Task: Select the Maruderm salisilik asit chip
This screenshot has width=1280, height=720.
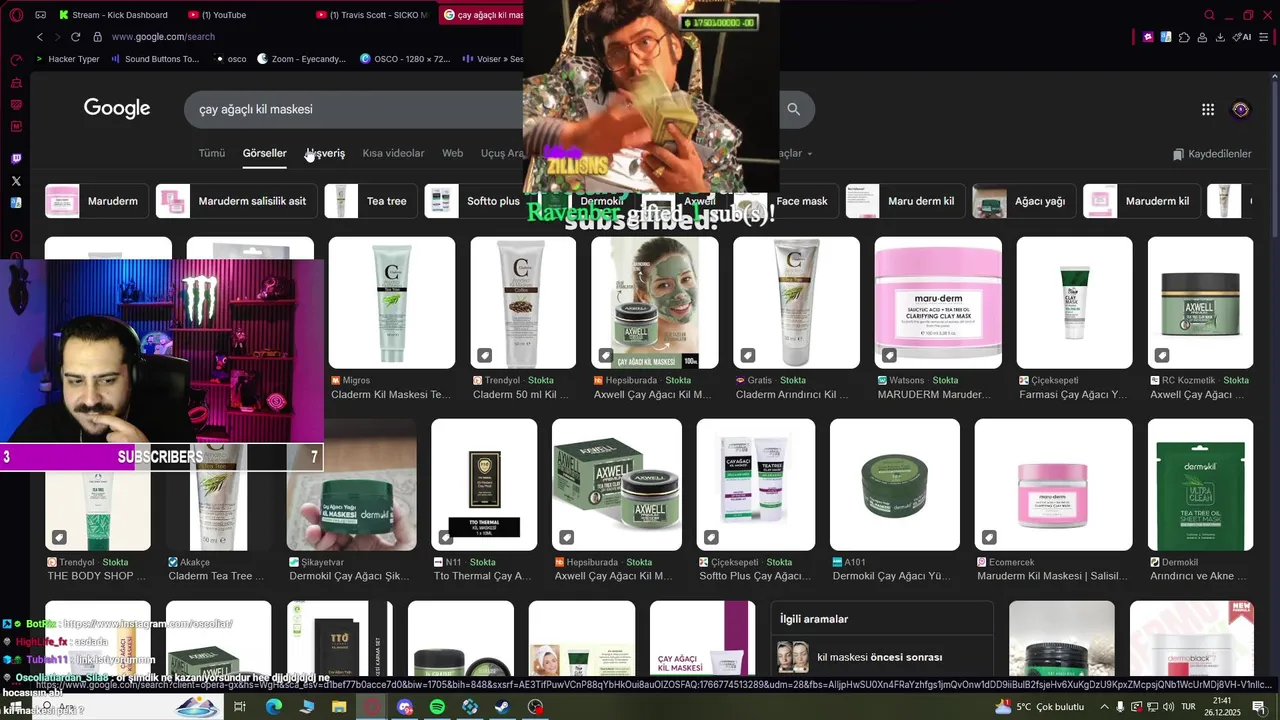Action: click(x=236, y=201)
